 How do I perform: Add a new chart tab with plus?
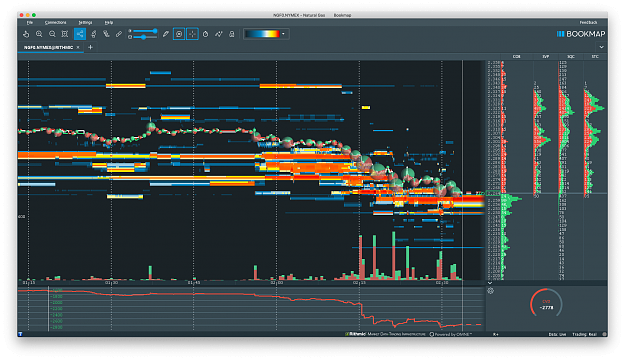pyautogui.click(x=90, y=47)
